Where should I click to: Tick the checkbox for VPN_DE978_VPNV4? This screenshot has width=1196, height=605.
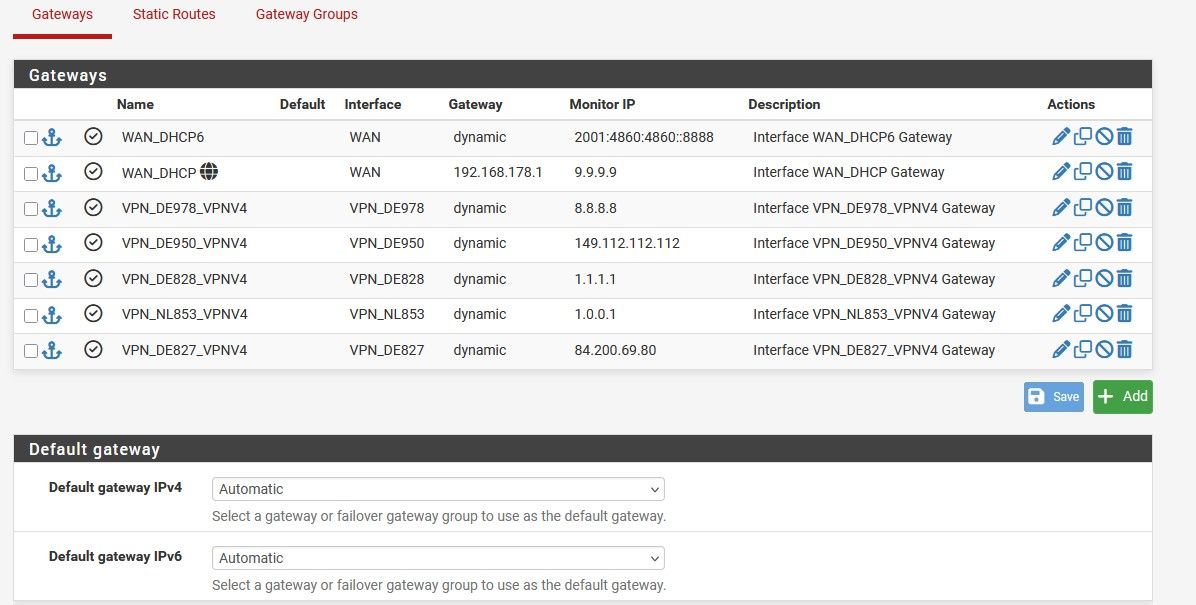tap(31, 209)
